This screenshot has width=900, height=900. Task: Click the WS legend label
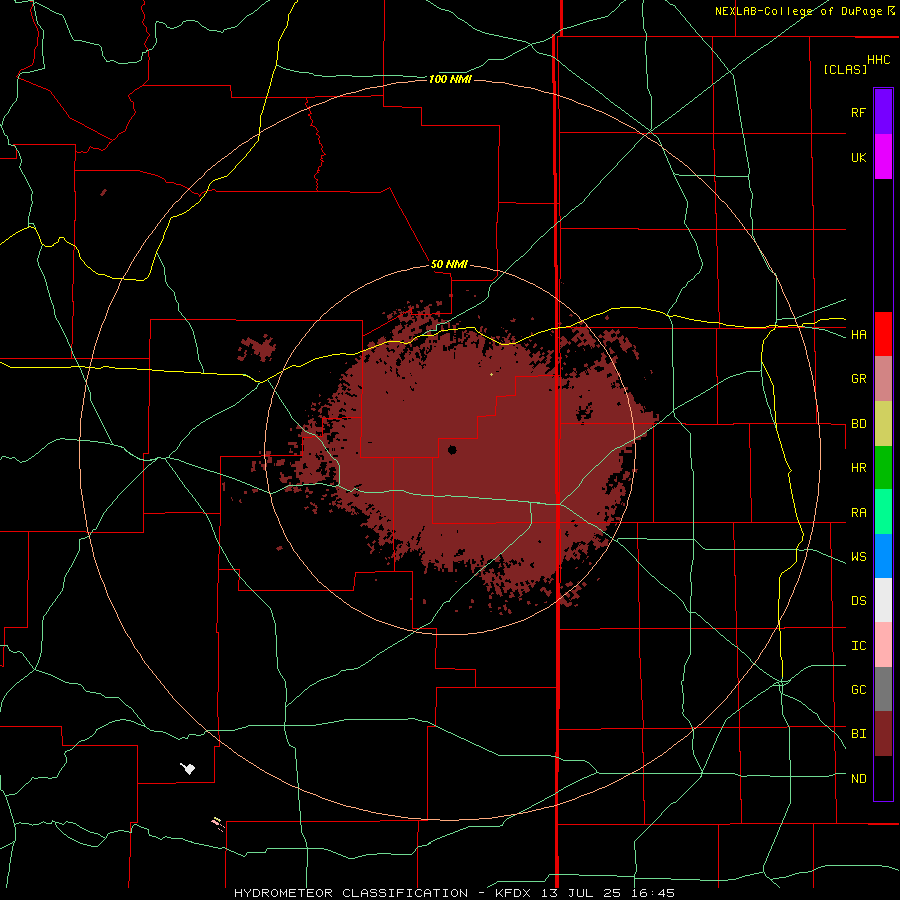click(858, 557)
